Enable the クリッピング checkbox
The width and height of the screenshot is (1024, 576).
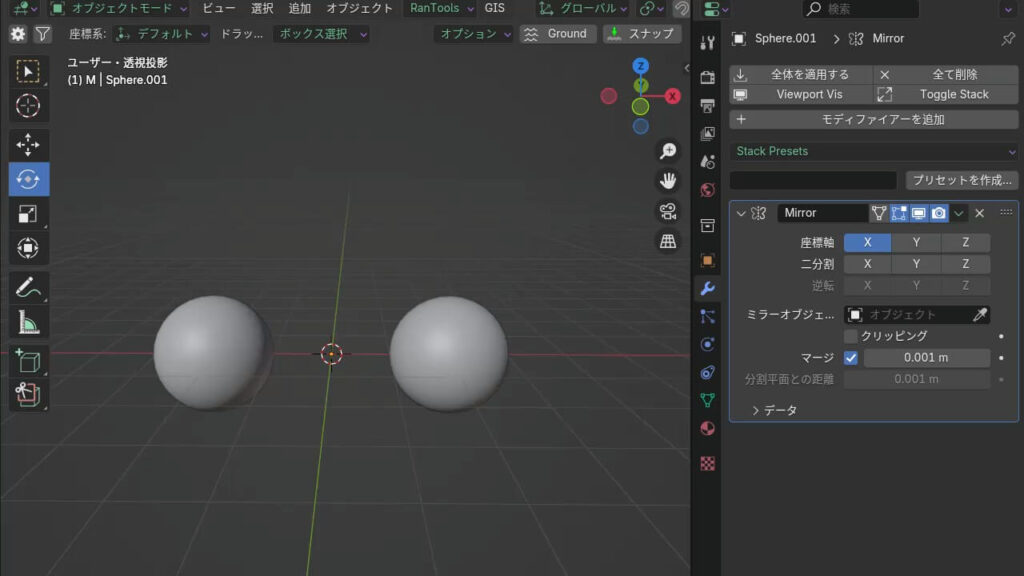pyautogui.click(x=851, y=336)
